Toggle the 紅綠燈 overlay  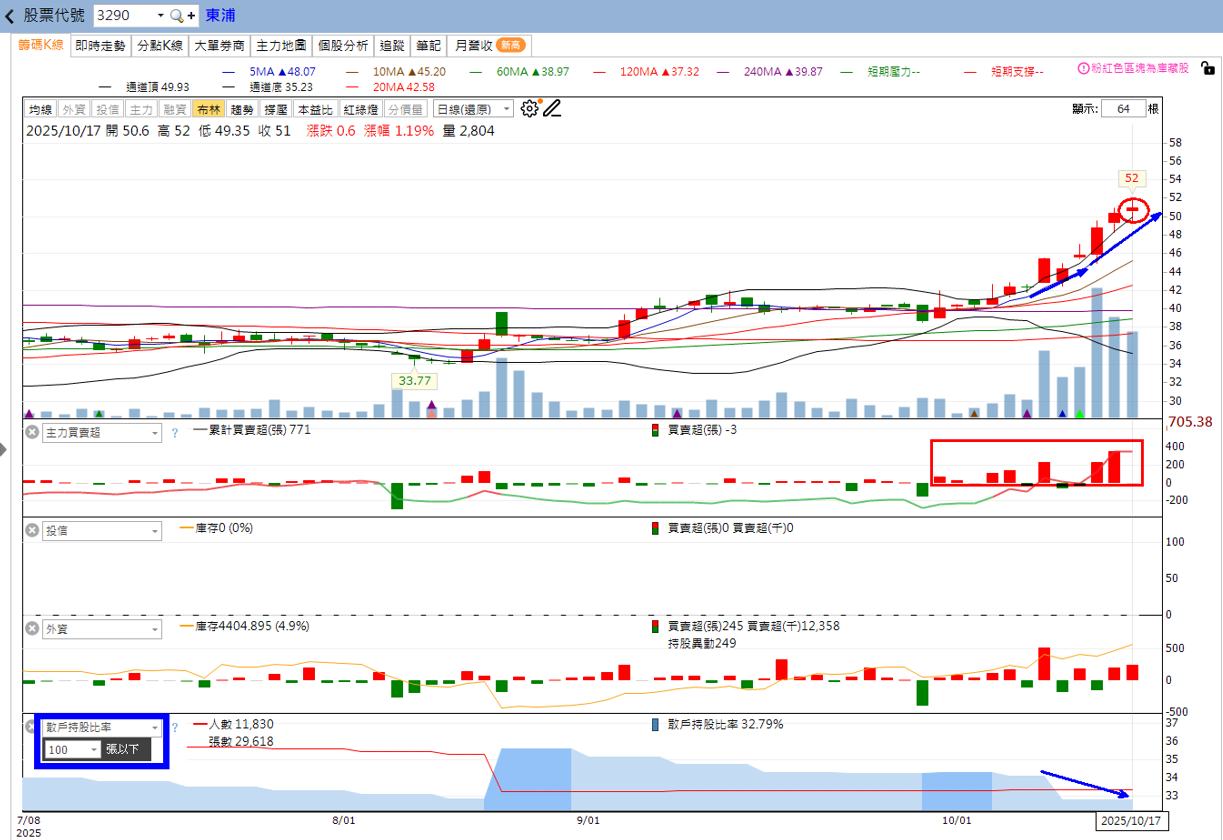(360, 109)
